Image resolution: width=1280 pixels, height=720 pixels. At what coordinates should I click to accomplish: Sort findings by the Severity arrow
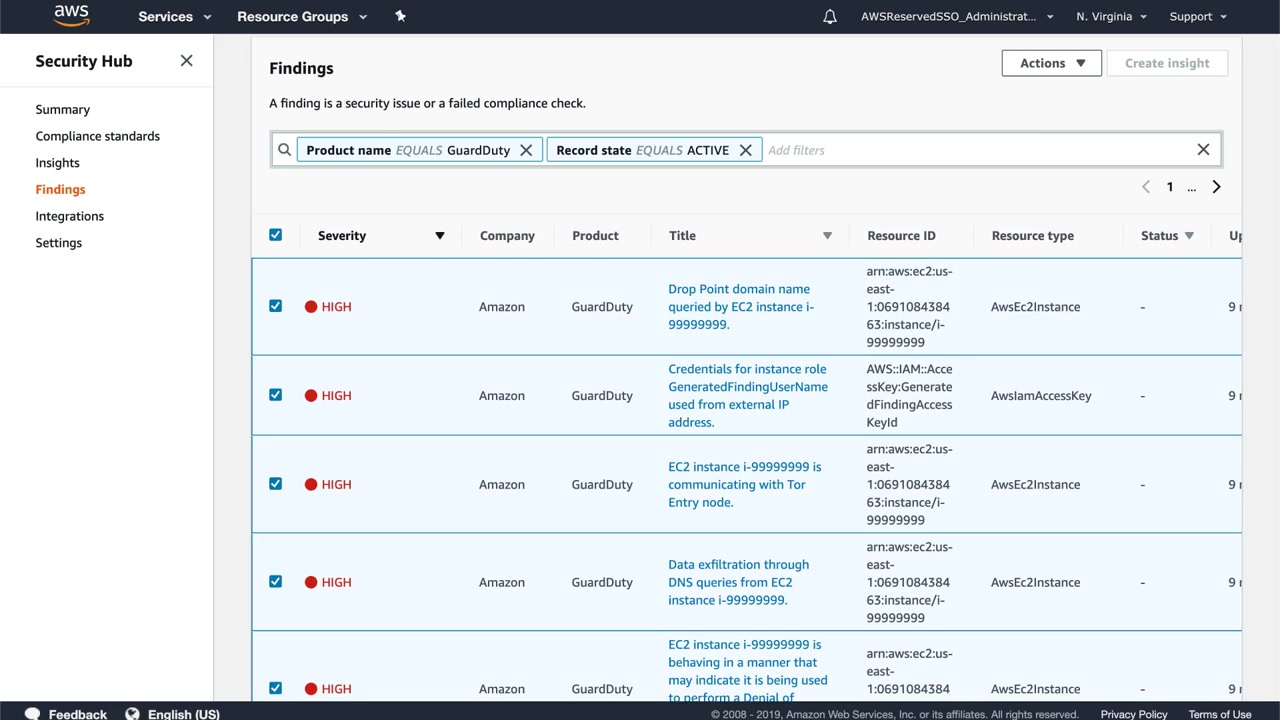pyautogui.click(x=439, y=236)
